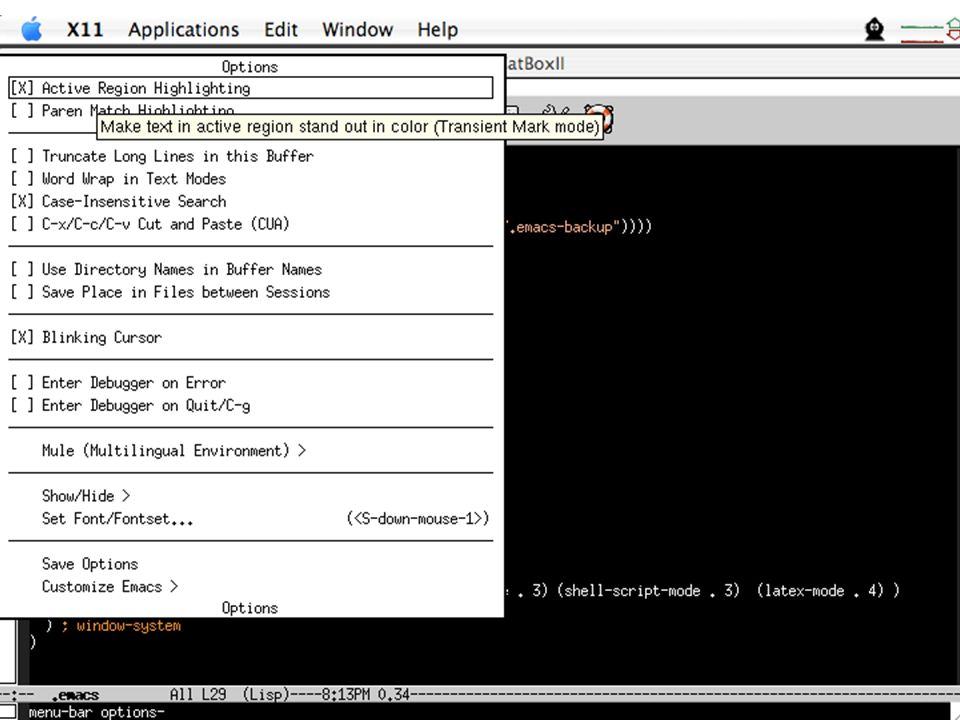Screen dimensions: 960x720
Task: Click the preferences wrench toolbar icon
Action: pos(555,111)
